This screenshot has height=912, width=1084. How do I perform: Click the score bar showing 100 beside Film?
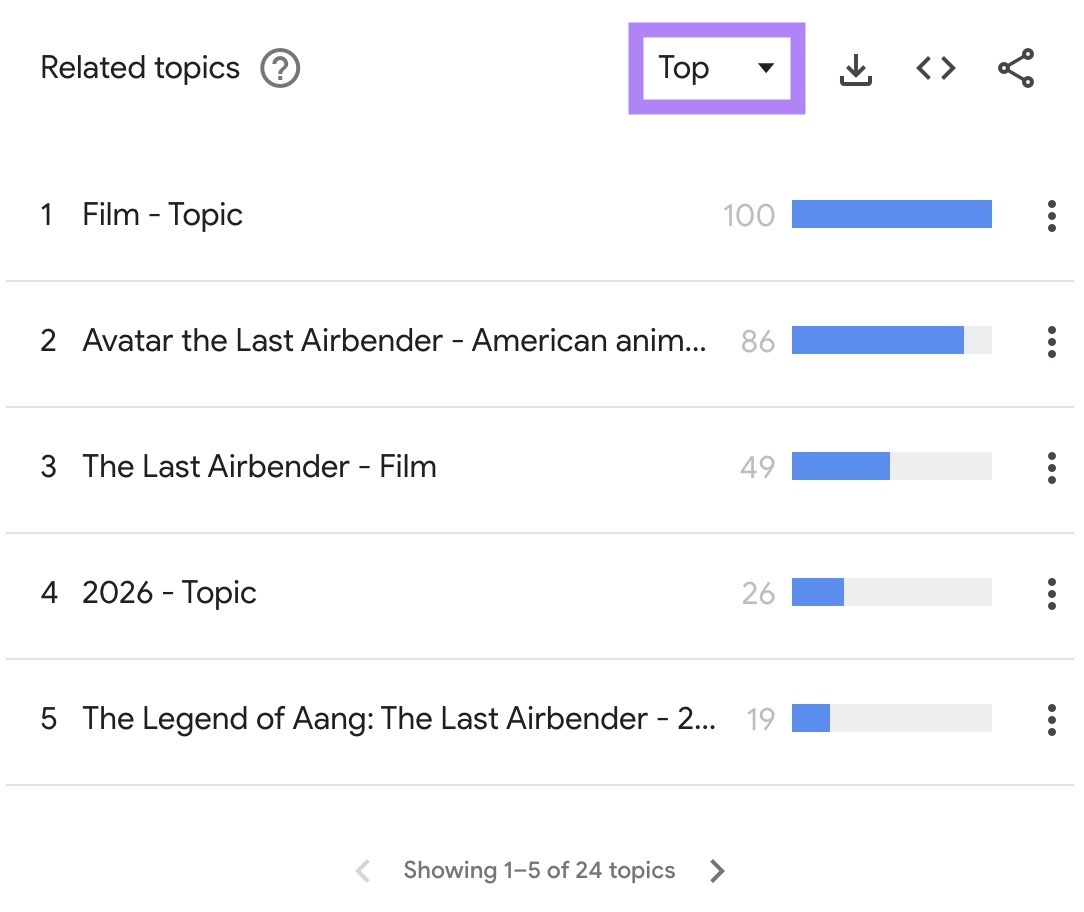[x=890, y=215]
